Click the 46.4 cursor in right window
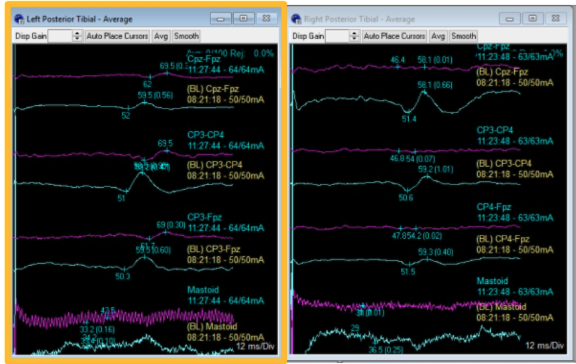Screen dimensions: 576x364 [x=397, y=67]
